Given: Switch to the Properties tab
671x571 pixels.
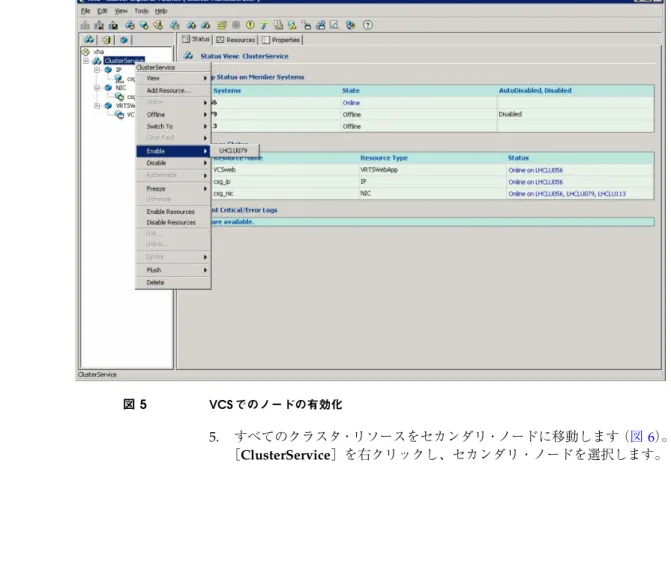Looking at the screenshot, I should (281, 40).
